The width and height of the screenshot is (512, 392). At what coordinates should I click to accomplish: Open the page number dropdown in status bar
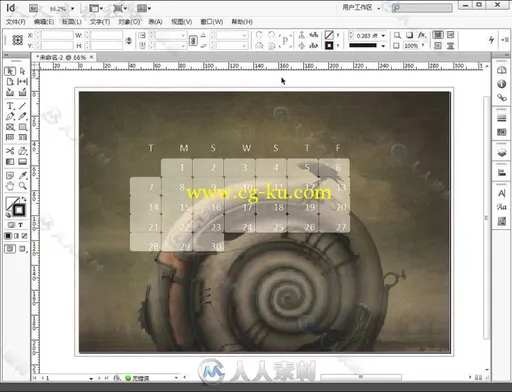click(91, 378)
